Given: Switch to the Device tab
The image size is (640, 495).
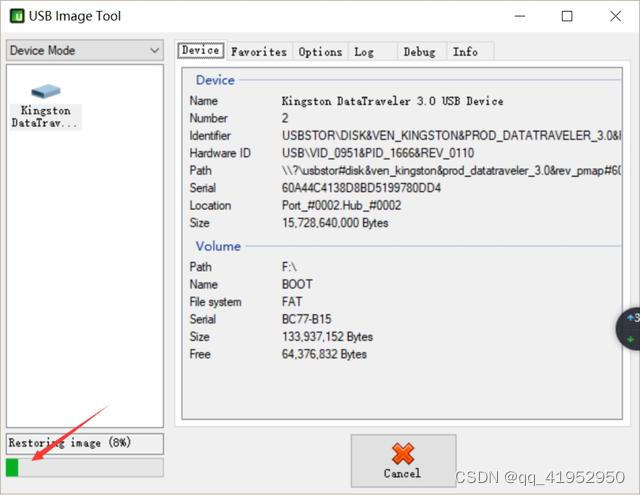Looking at the screenshot, I should tap(201, 51).
